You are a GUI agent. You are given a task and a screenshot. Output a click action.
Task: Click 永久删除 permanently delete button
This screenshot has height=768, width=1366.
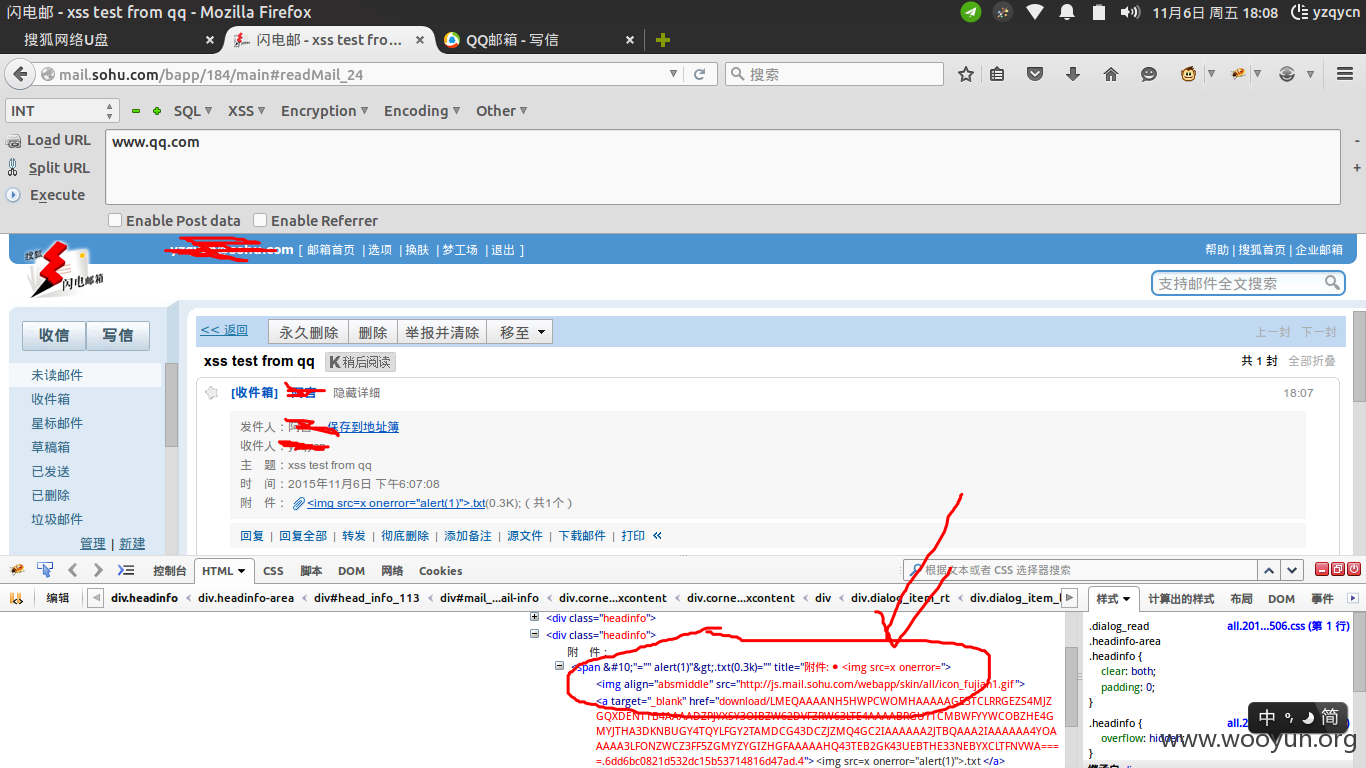(308, 332)
